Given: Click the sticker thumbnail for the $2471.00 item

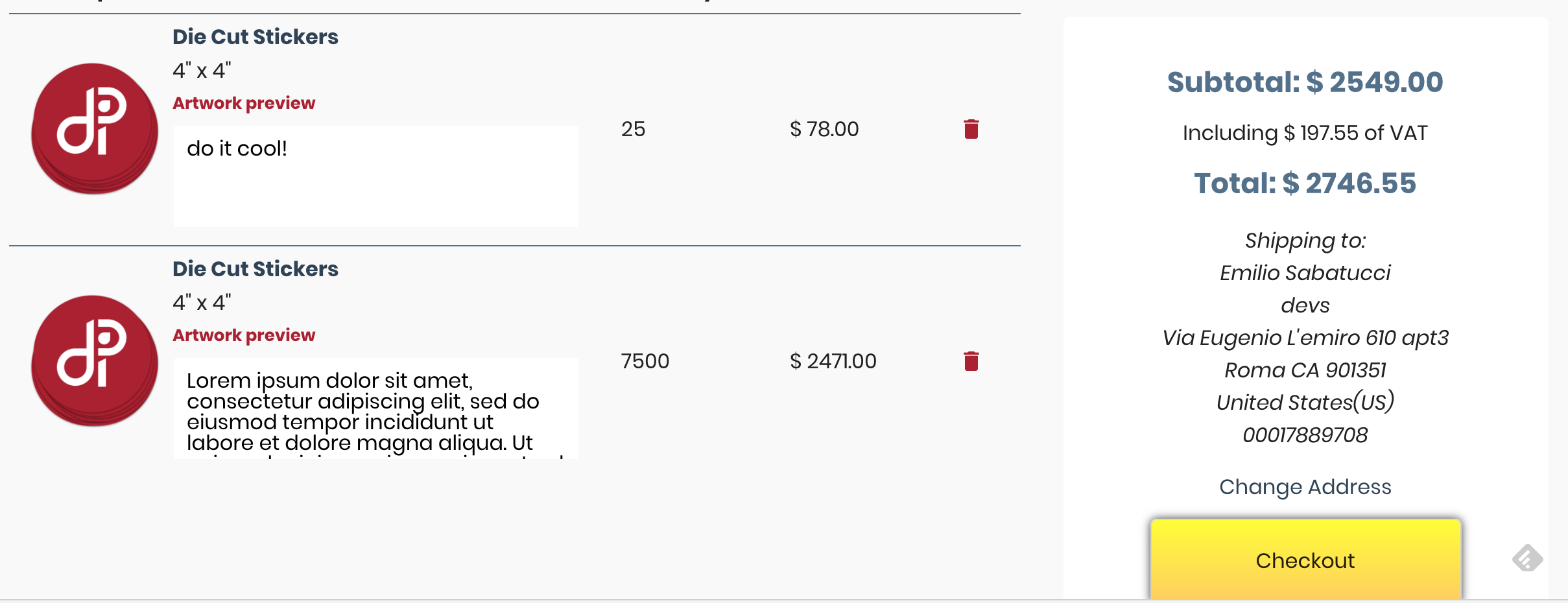Looking at the screenshot, I should 95,361.
